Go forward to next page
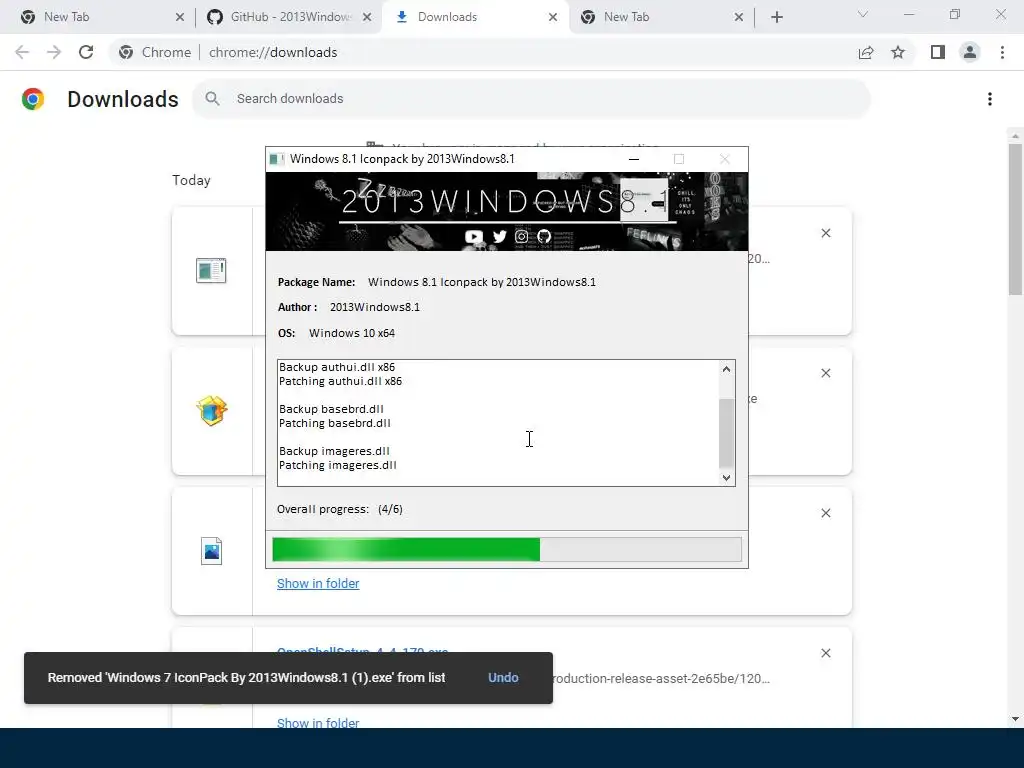 (54, 52)
